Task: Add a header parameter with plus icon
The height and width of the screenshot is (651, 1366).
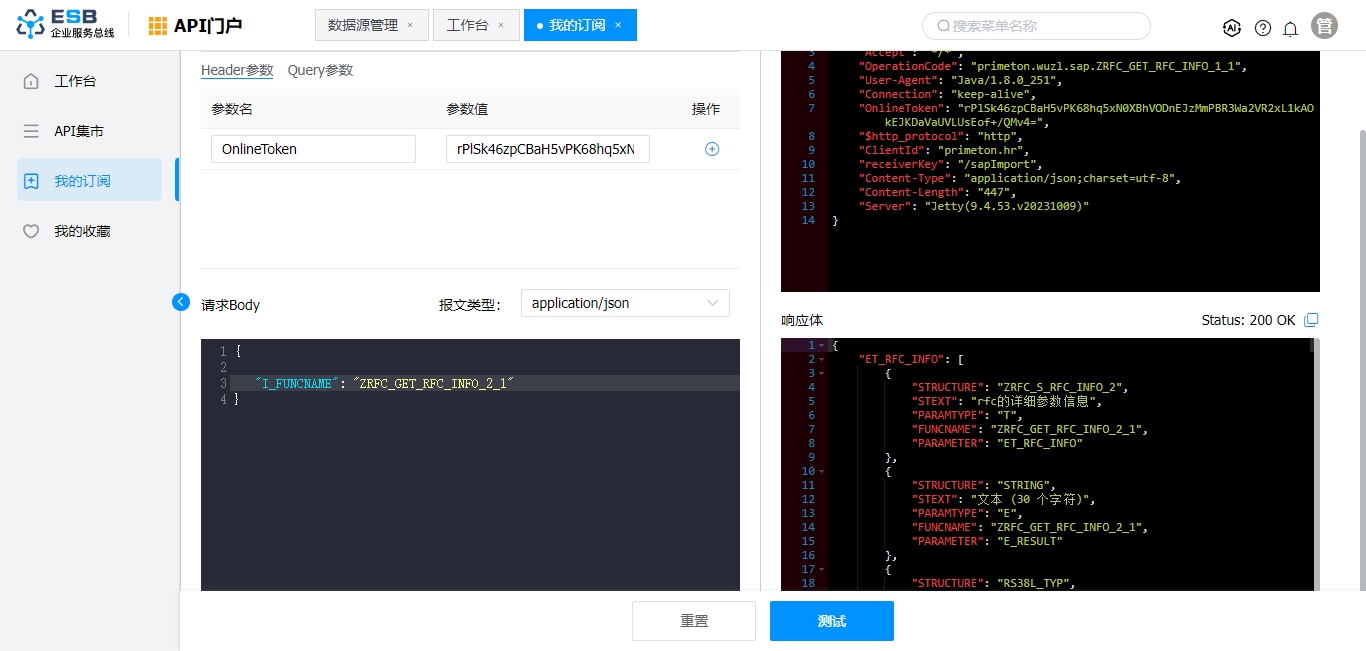Action: pos(712,149)
